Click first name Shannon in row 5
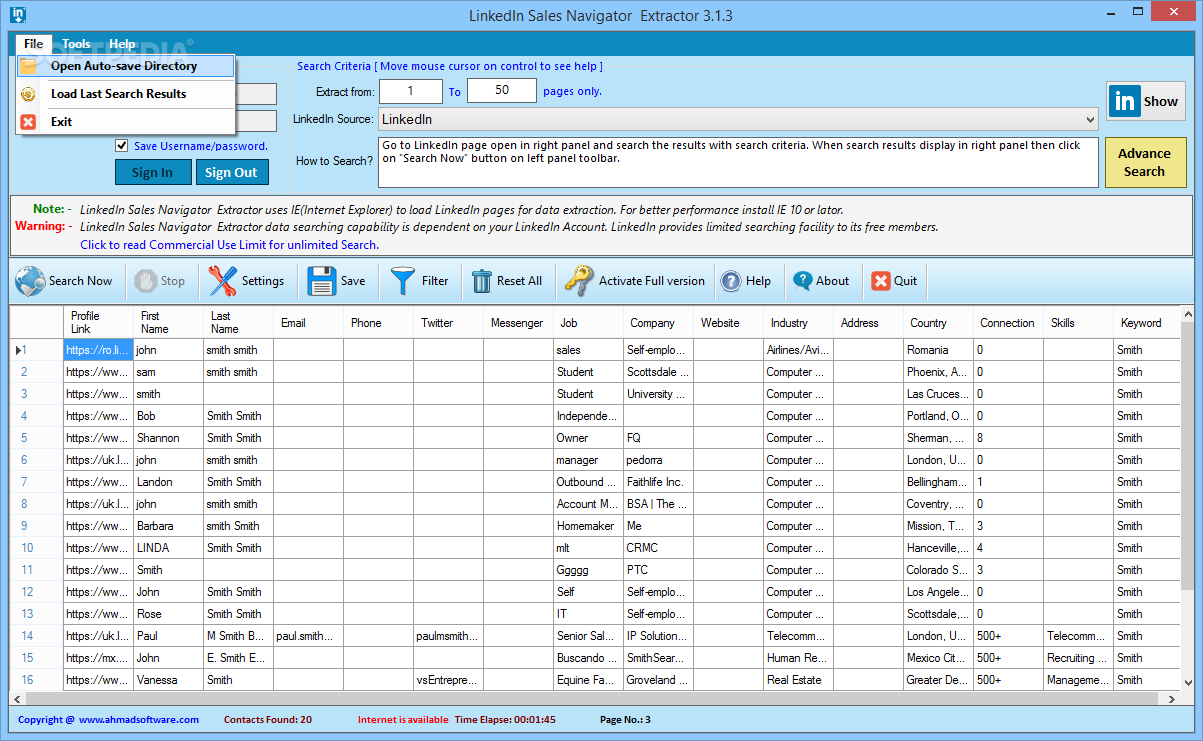This screenshot has height=741, width=1203. [169, 438]
